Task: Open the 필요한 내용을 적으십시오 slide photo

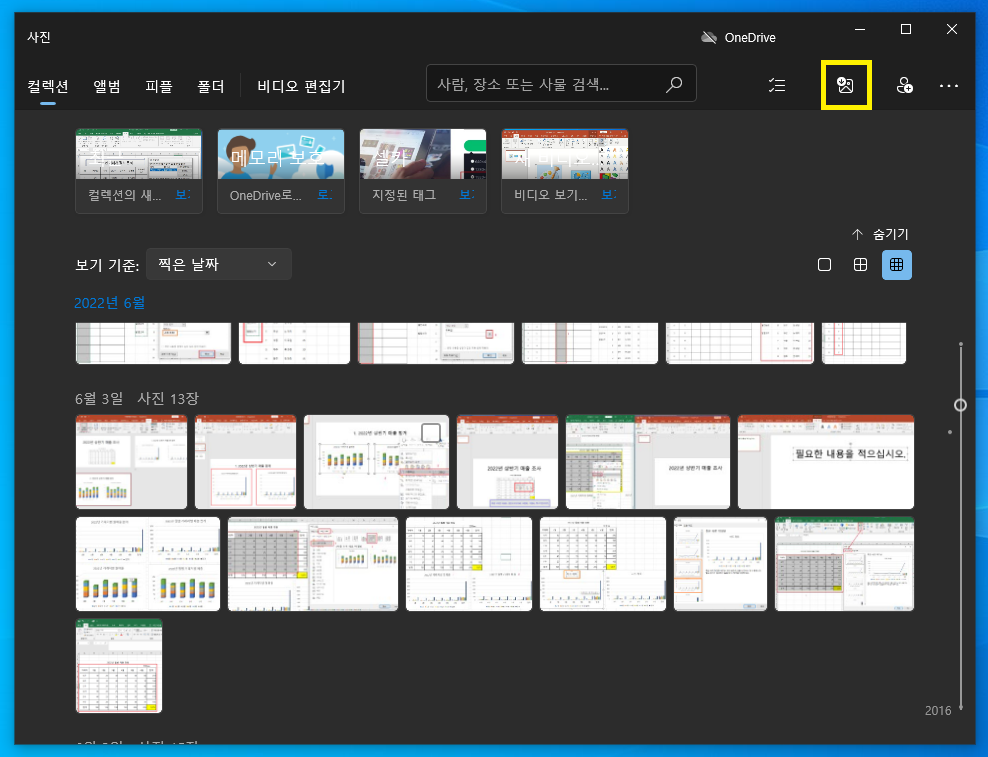Action: pyautogui.click(x=825, y=461)
